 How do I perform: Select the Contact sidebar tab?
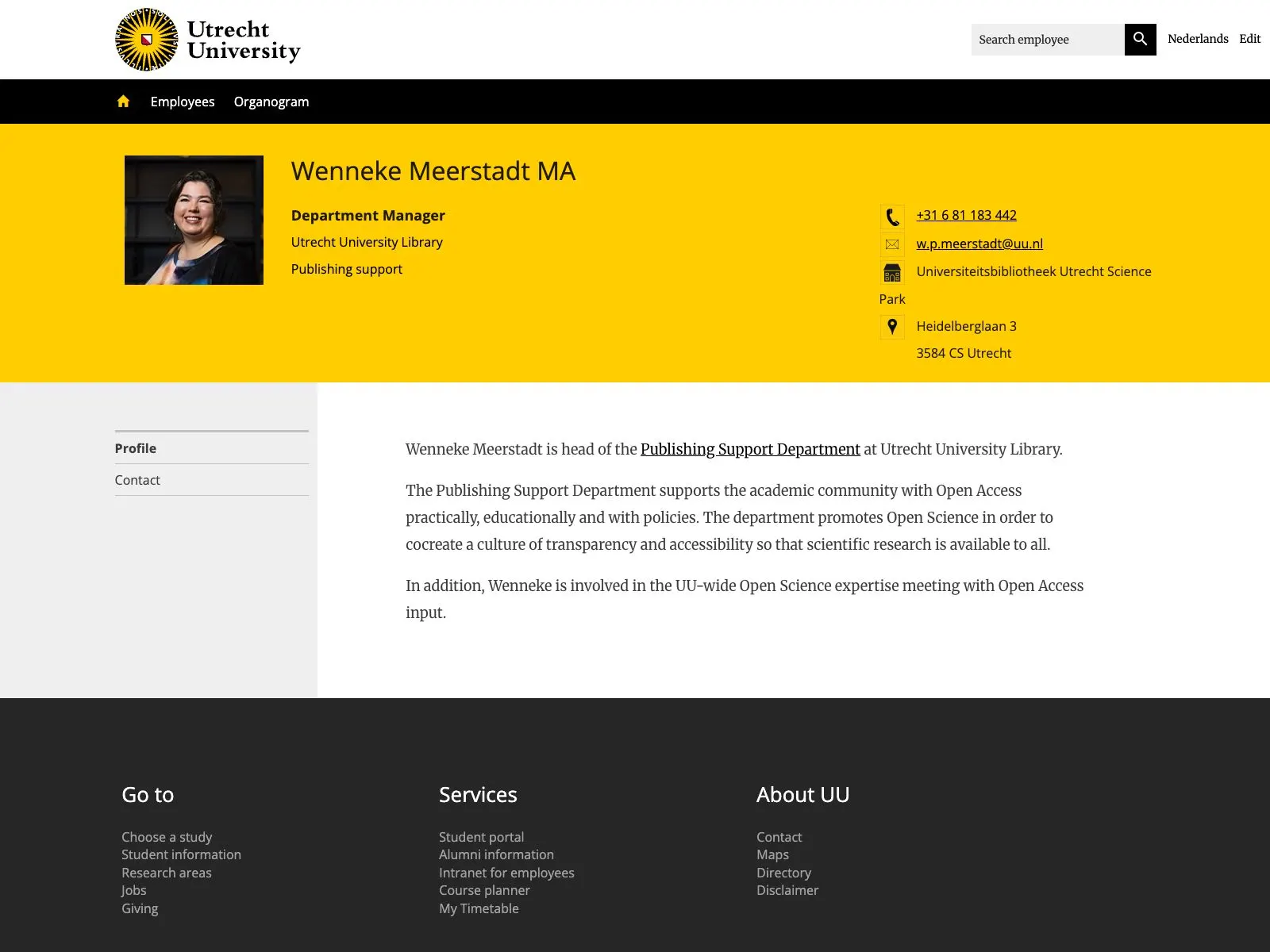point(137,480)
